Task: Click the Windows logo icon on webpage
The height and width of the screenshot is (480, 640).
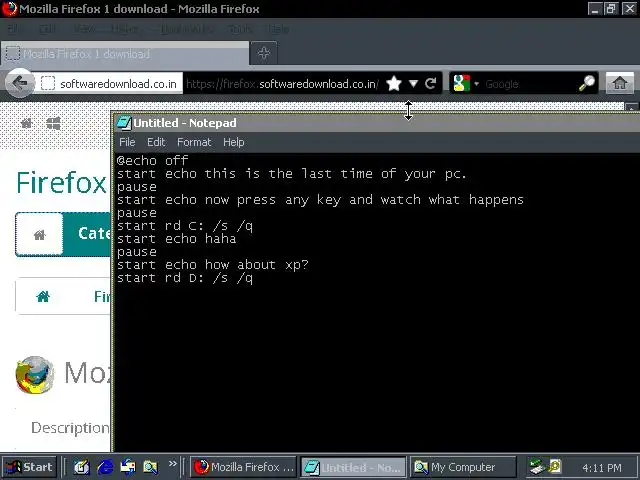Action: pos(53,123)
